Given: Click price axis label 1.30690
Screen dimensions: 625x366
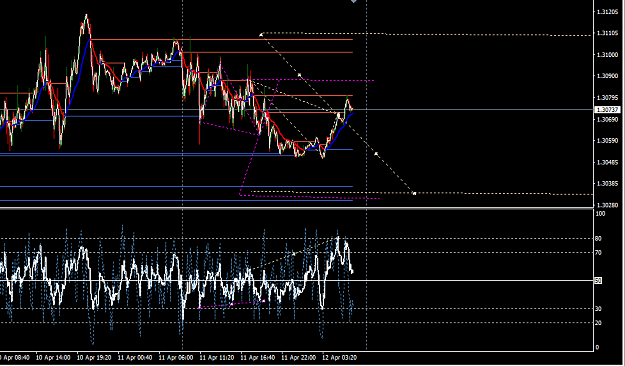Looking at the screenshot, I should 607,120.
